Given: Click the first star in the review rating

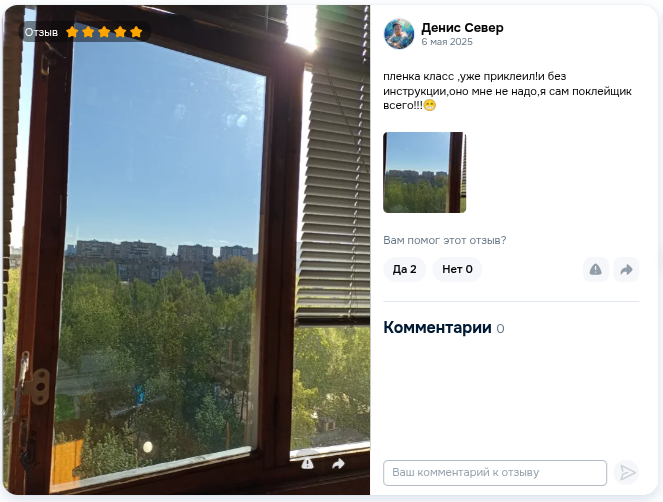Looking at the screenshot, I should tap(72, 32).
